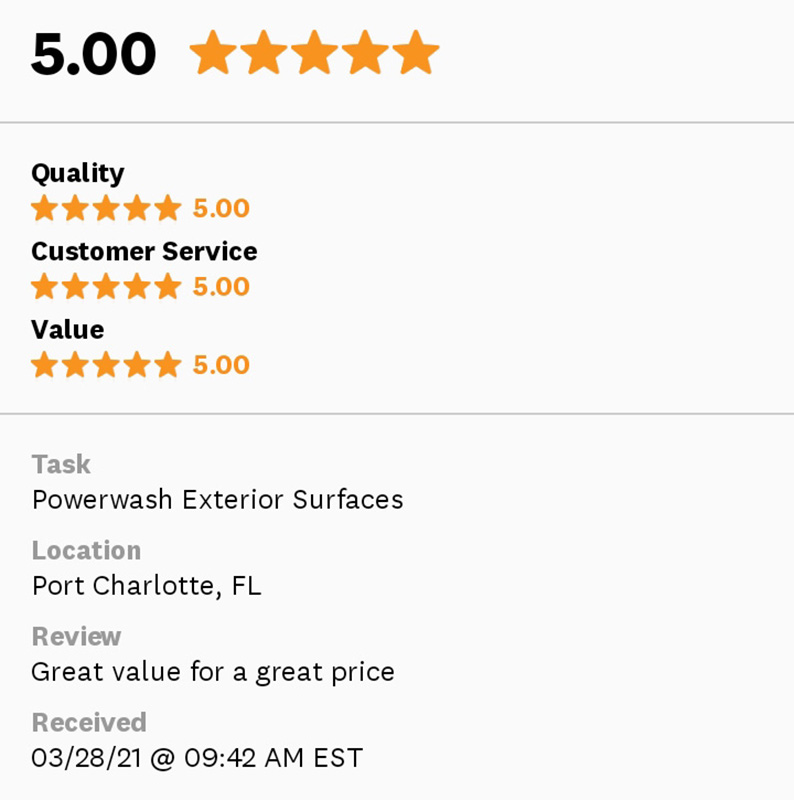This screenshot has width=794, height=800.
Task: Click the first large star in the overall rating
Action: [213, 53]
